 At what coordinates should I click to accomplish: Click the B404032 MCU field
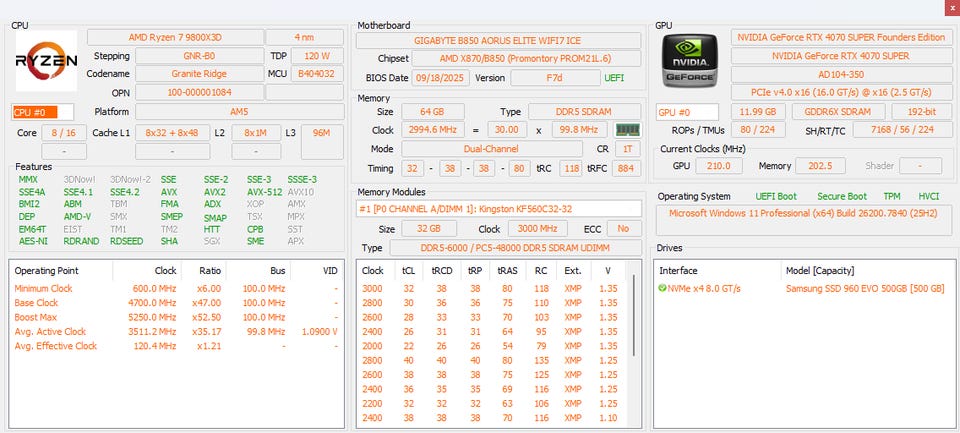[x=317, y=74]
